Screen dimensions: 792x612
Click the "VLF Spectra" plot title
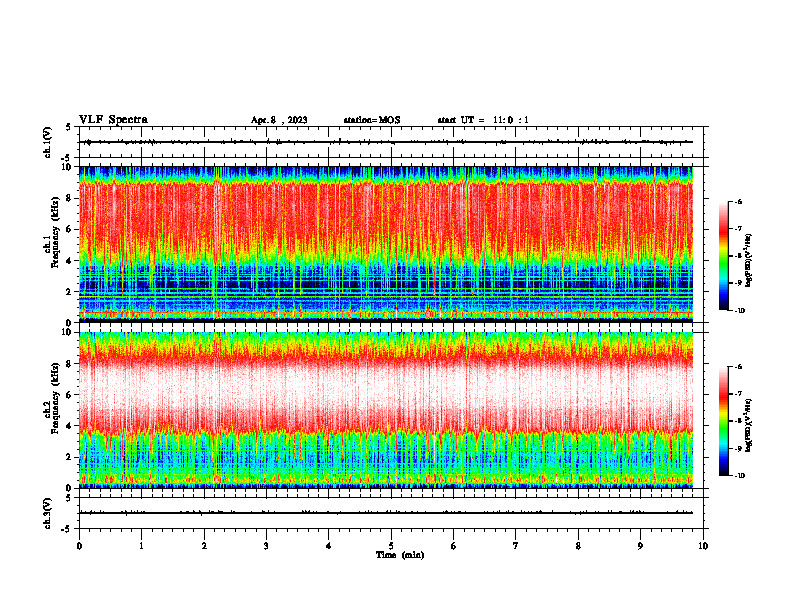pyautogui.click(x=113, y=120)
